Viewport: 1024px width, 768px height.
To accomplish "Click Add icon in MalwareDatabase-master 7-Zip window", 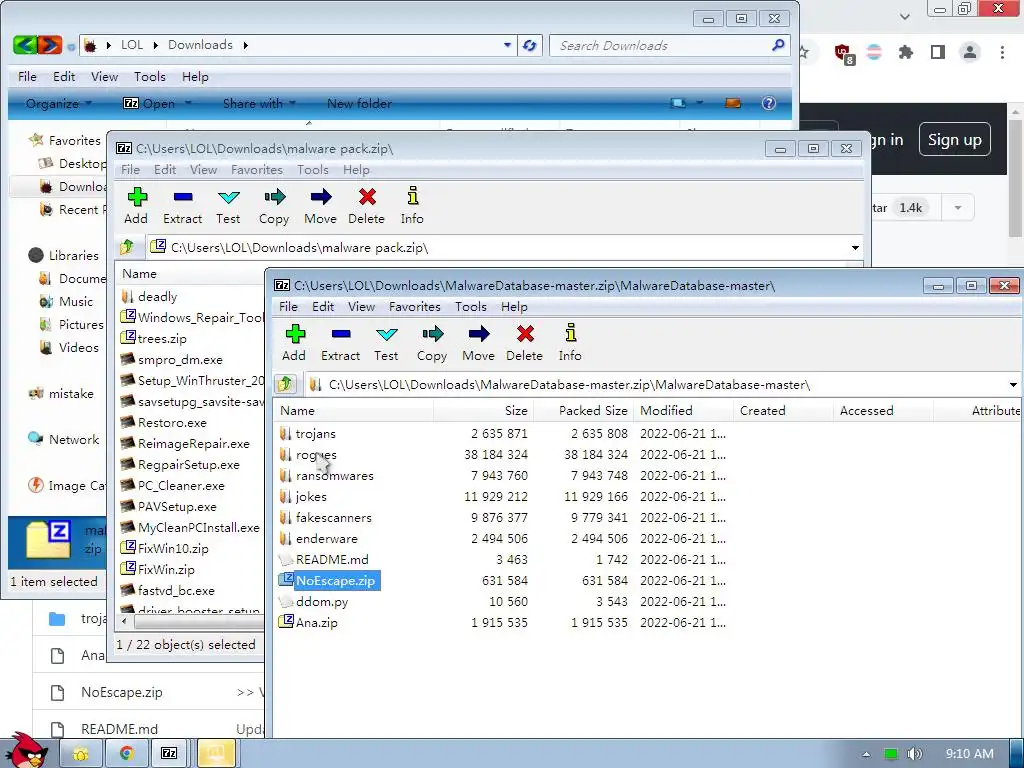I will [295, 334].
